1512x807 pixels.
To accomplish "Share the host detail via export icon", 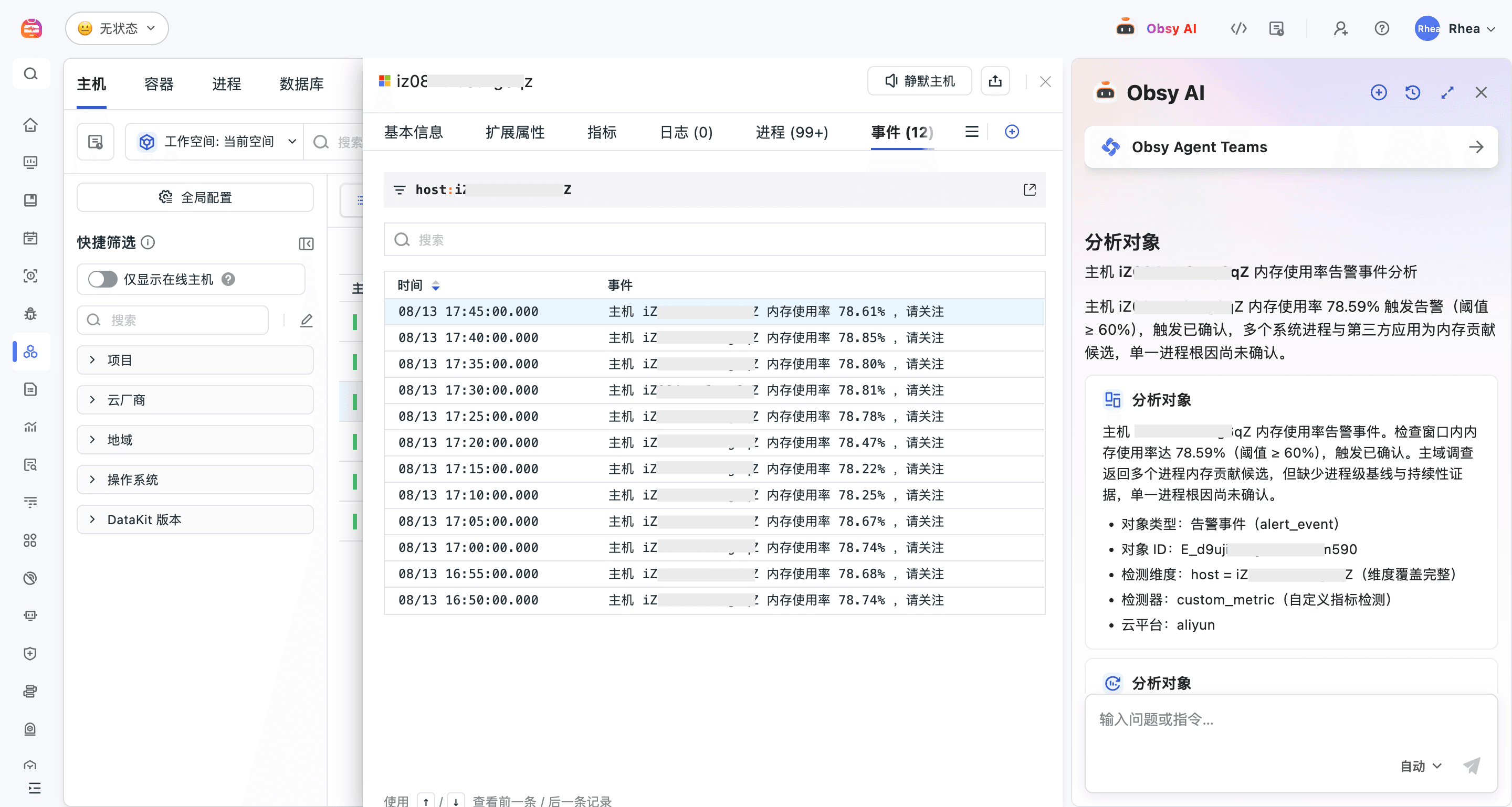I will [x=995, y=81].
